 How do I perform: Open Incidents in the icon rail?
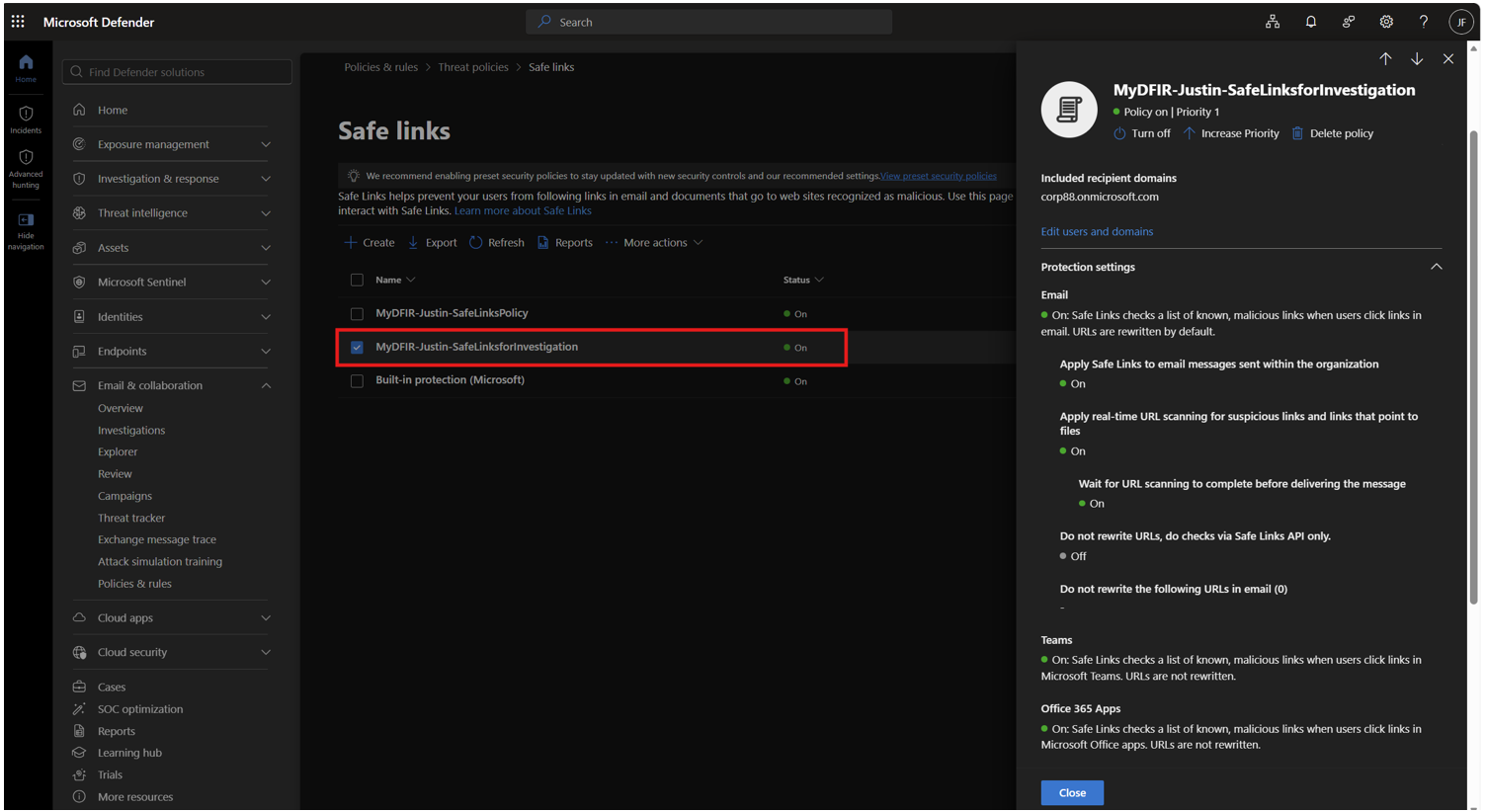[x=26, y=120]
